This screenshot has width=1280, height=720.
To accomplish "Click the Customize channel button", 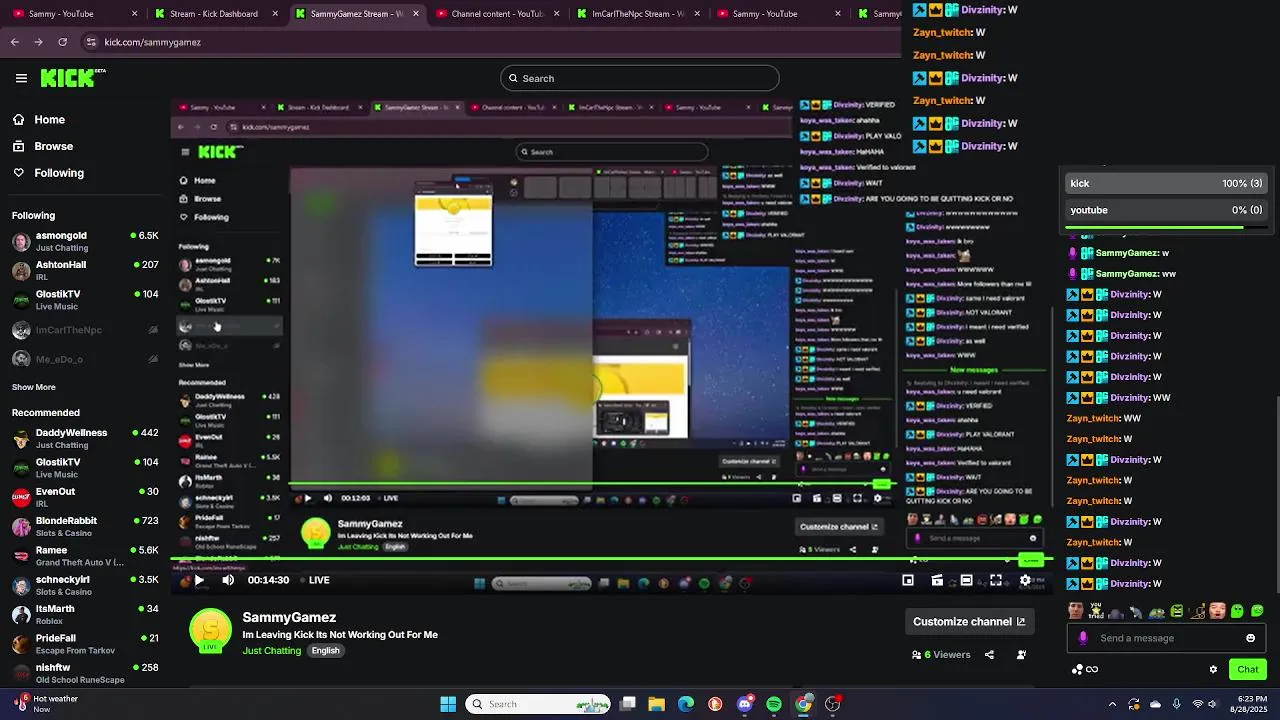I will pyautogui.click(x=969, y=621).
